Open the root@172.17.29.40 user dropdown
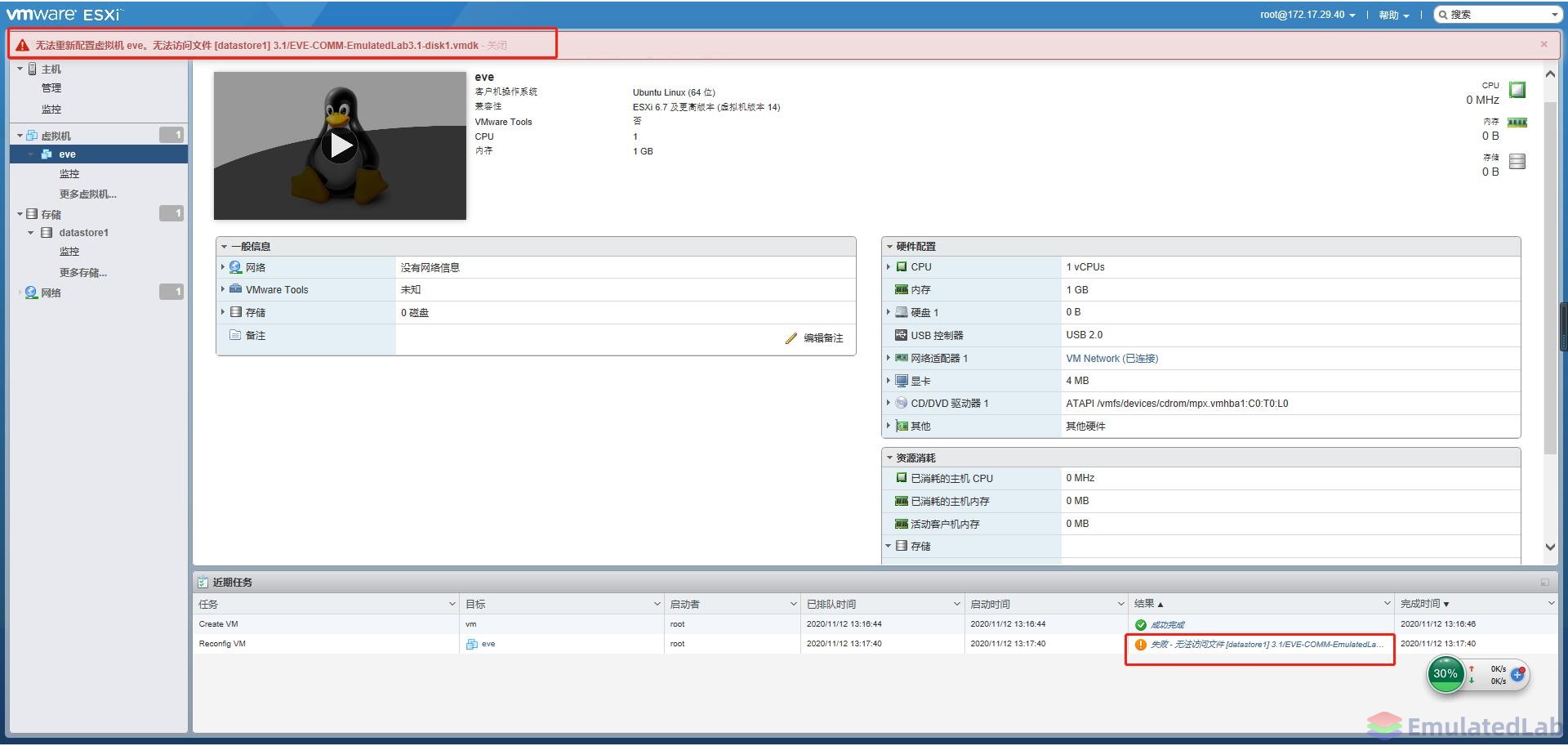 (1307, 15)
